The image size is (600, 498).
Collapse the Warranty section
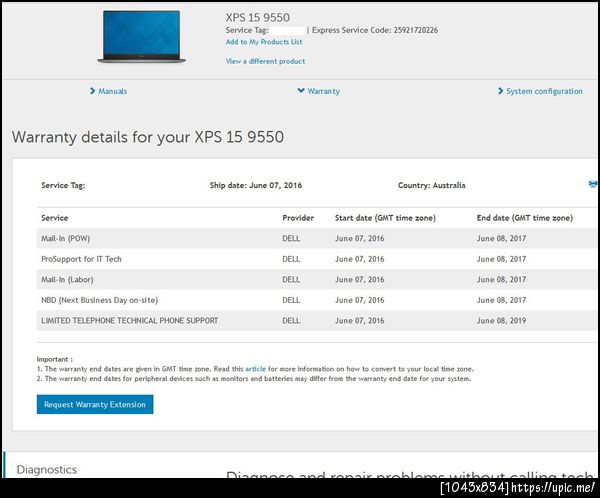pyautogui.click(x=318, y=91)
